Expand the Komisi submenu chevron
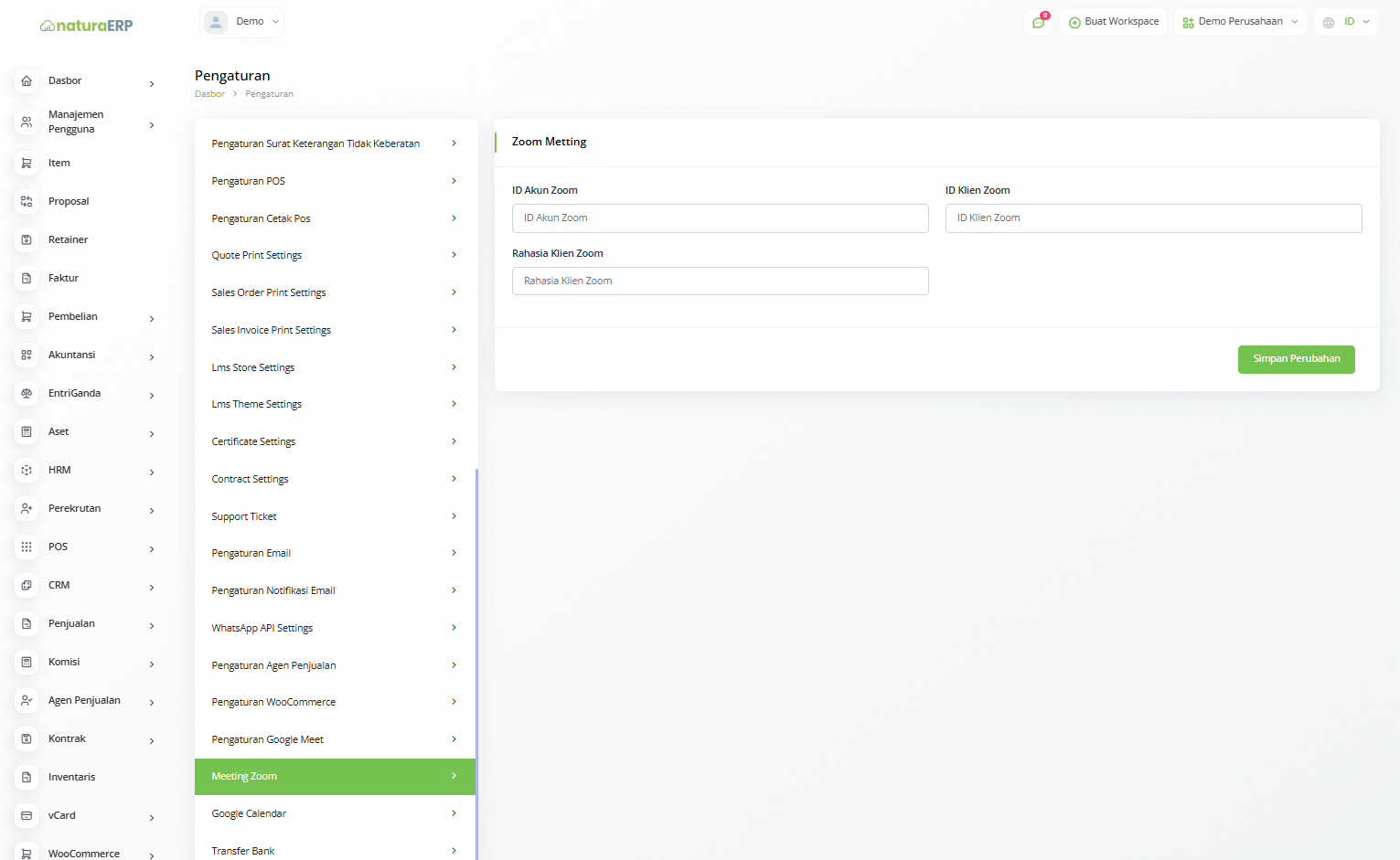The height and width of the screenshot is (860, 1400). 152,664
